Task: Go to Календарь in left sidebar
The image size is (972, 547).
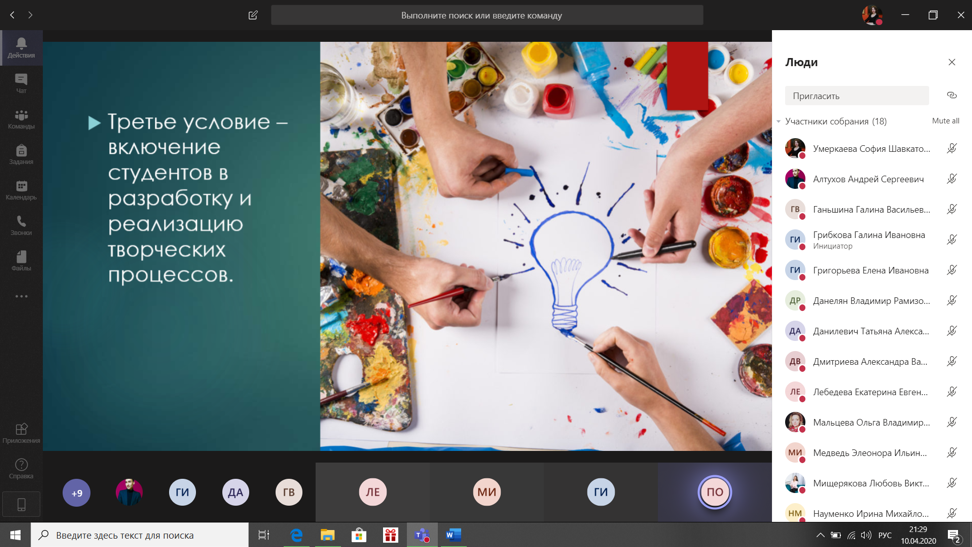Action: [21, 189]
